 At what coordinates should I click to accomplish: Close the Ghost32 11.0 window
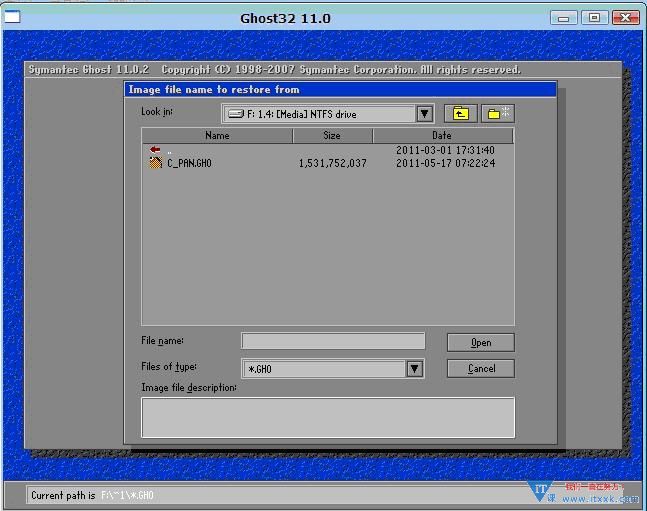[x=626, y=18]
